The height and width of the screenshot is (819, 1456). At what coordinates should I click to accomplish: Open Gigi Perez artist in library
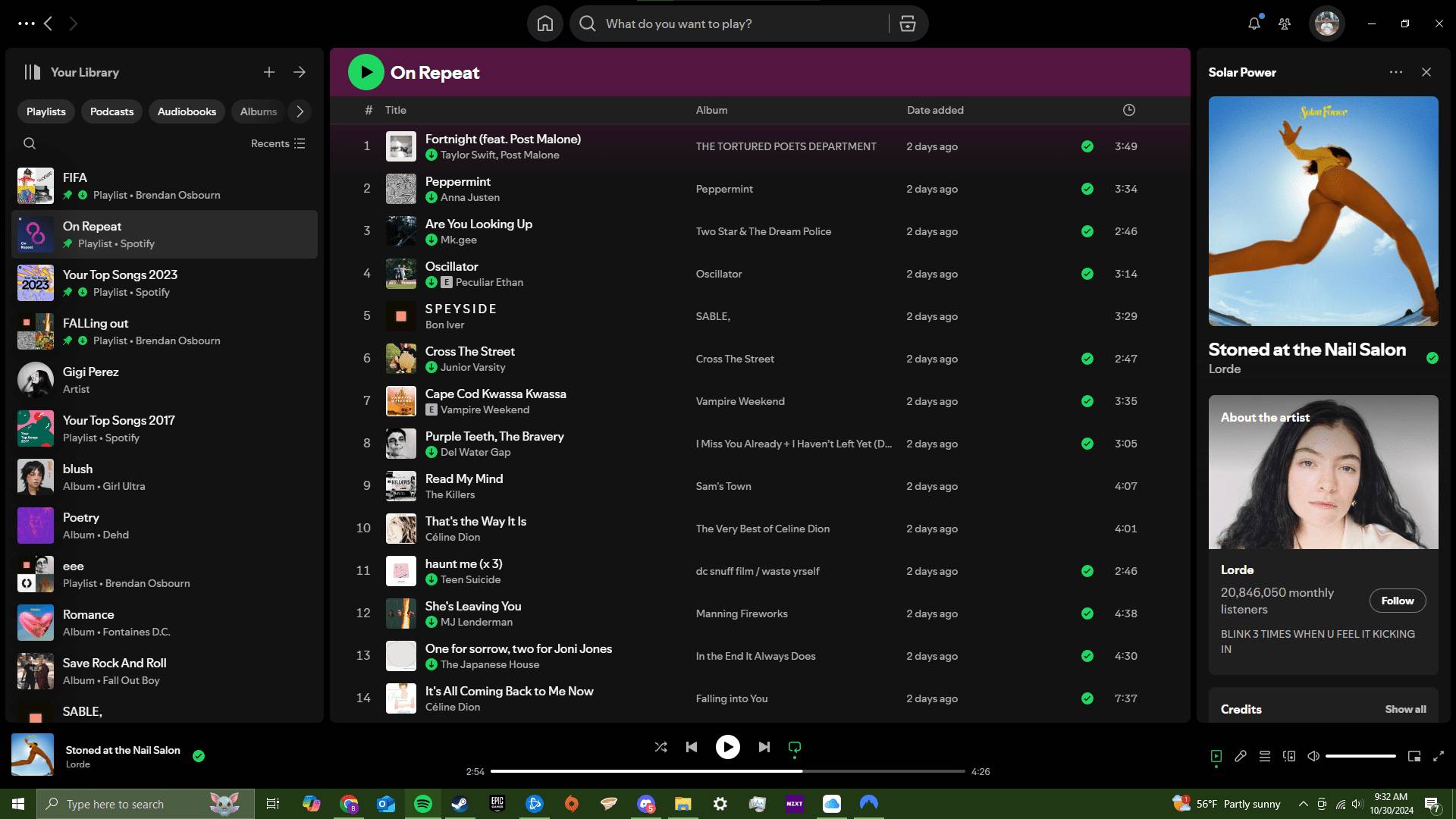click(165, 380)
